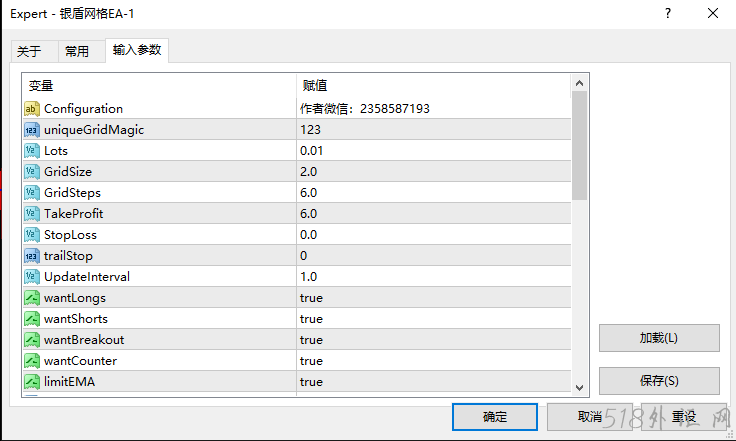Load parameters with 加载(L) button
Viewport: 736px width, 441px height.
click(659, 338)
